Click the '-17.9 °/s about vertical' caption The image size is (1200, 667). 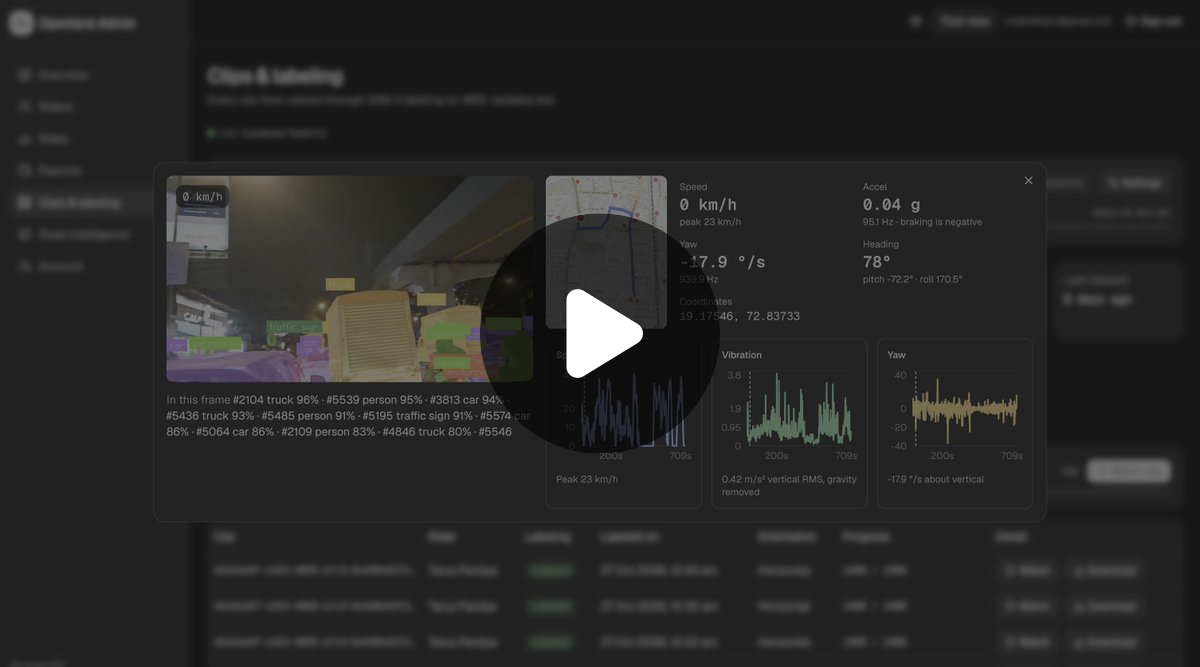(x=936, y=479)
